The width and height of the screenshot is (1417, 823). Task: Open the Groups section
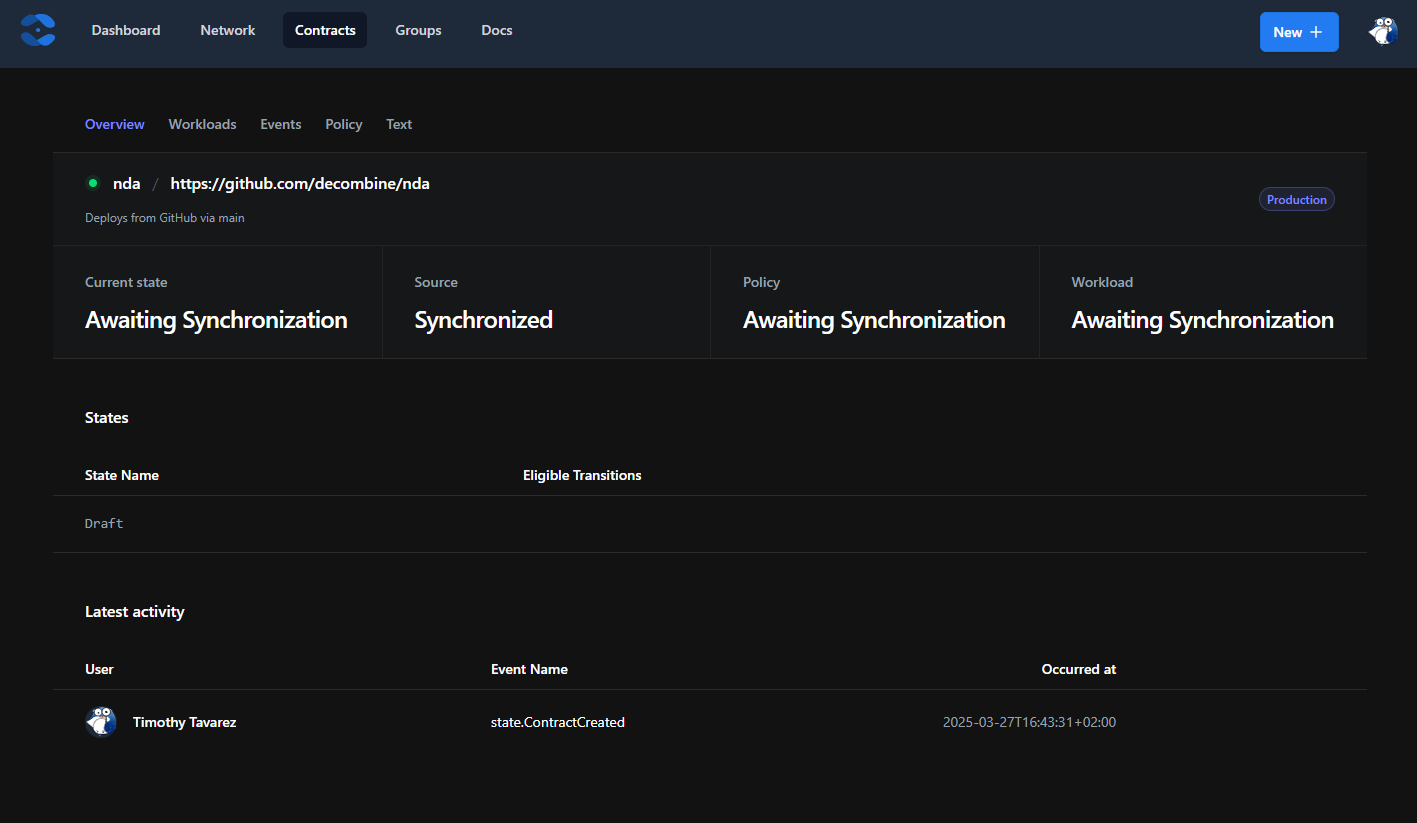click(418, 30)
